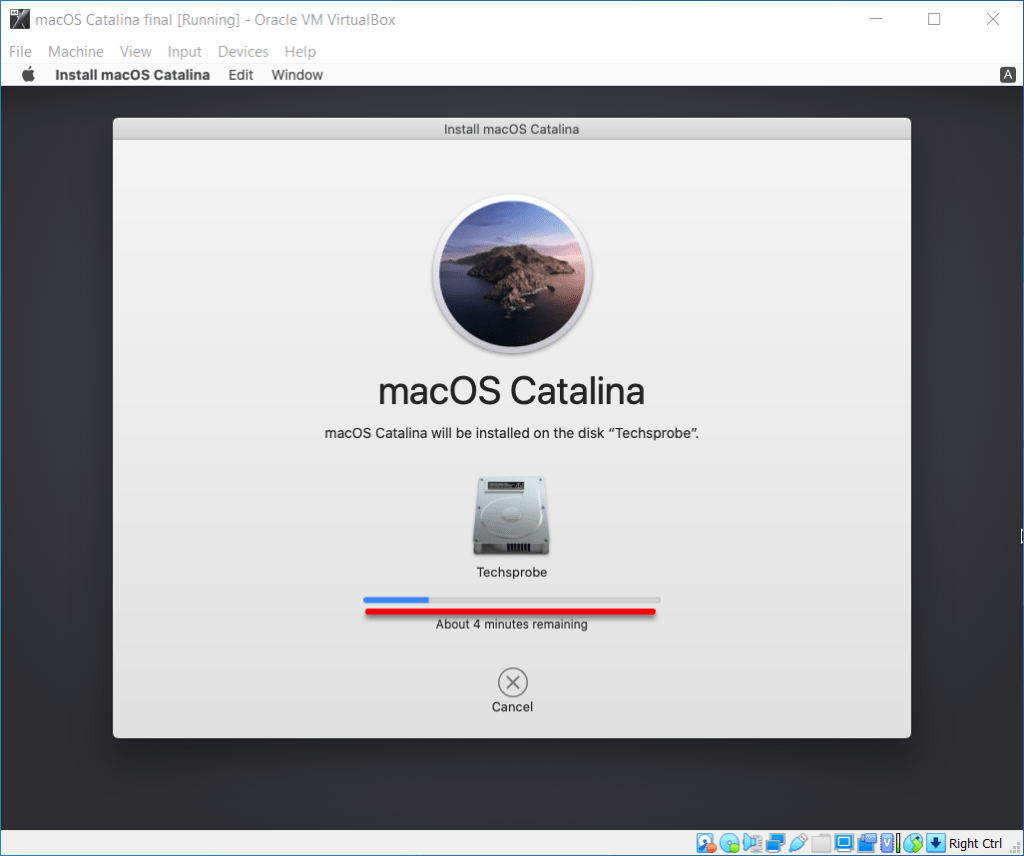This screenshot has height=856, width=1024.
Task: Click the recording status icon
Action: 867,843
